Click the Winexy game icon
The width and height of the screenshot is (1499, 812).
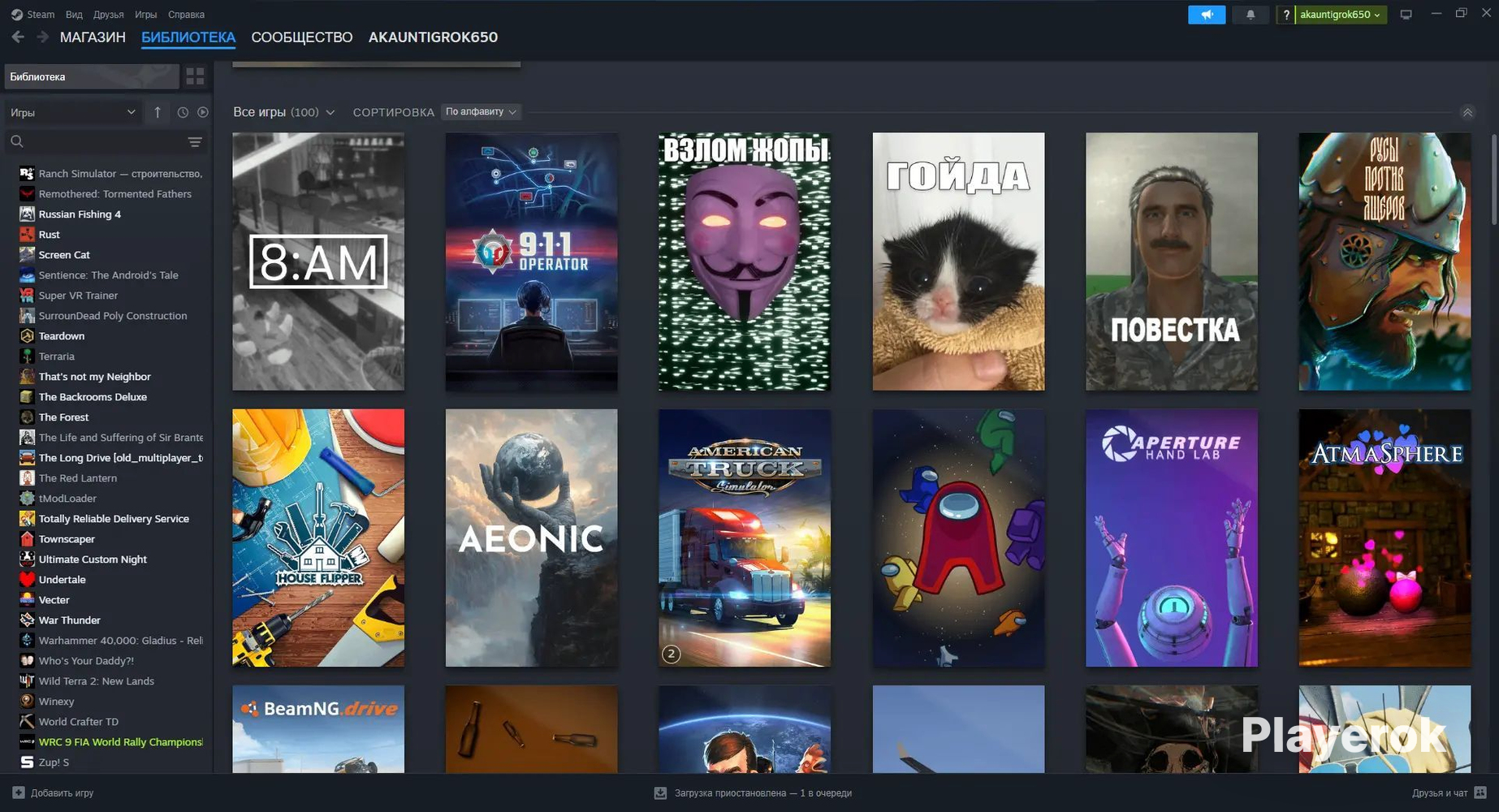(x=27, y=702)
